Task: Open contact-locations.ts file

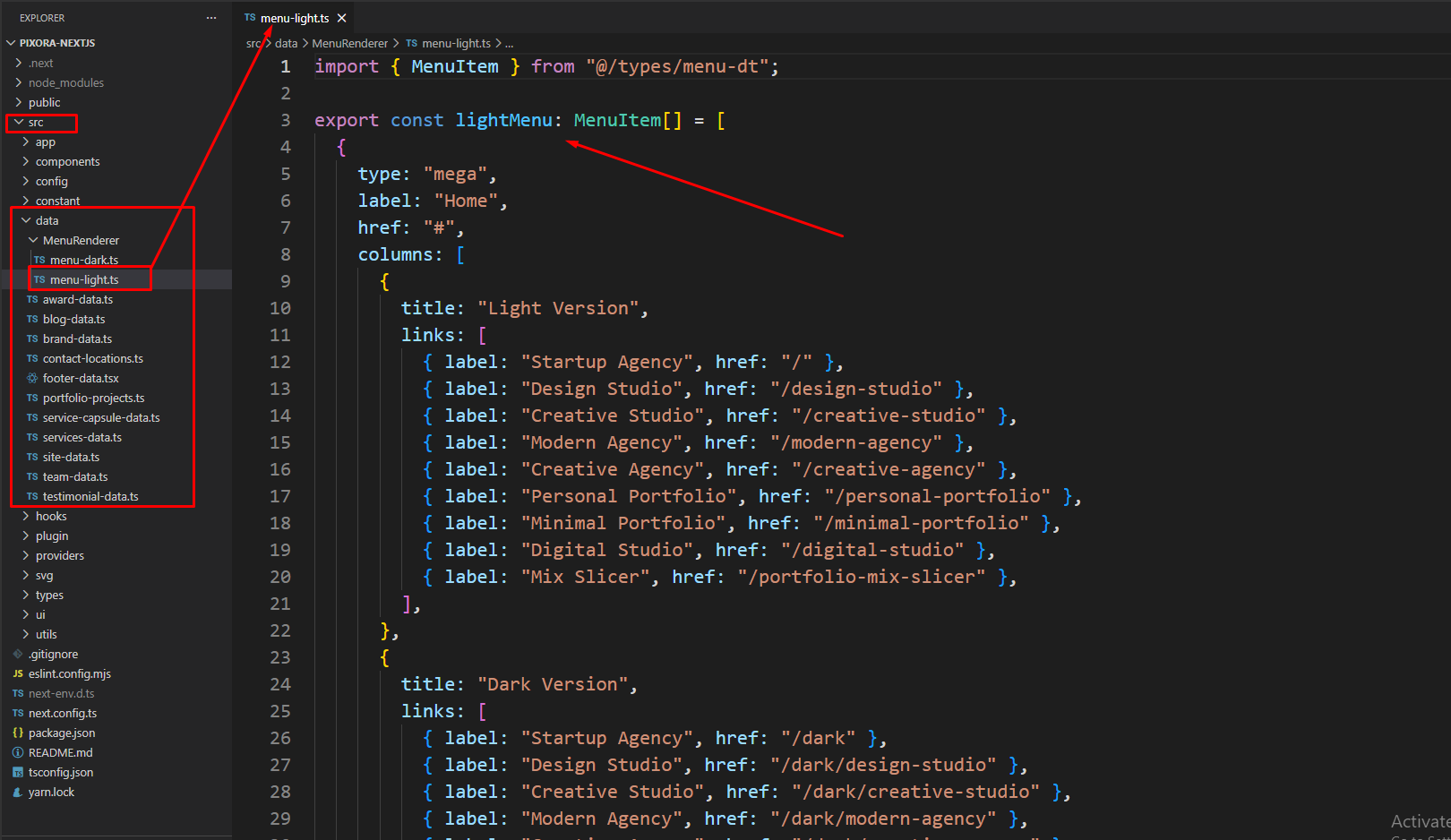Action: pos(92,358)
